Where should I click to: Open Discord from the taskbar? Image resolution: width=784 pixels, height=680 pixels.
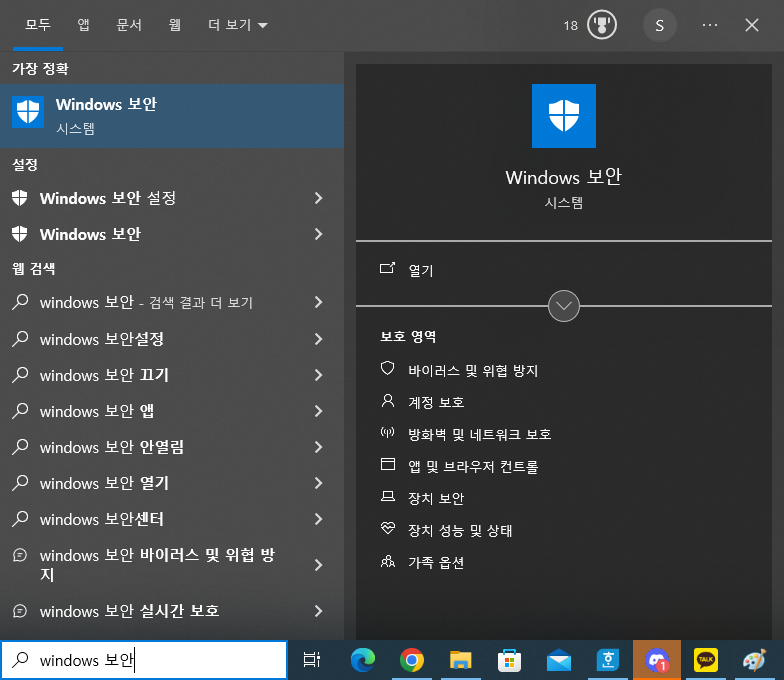(x=657, y=660)
